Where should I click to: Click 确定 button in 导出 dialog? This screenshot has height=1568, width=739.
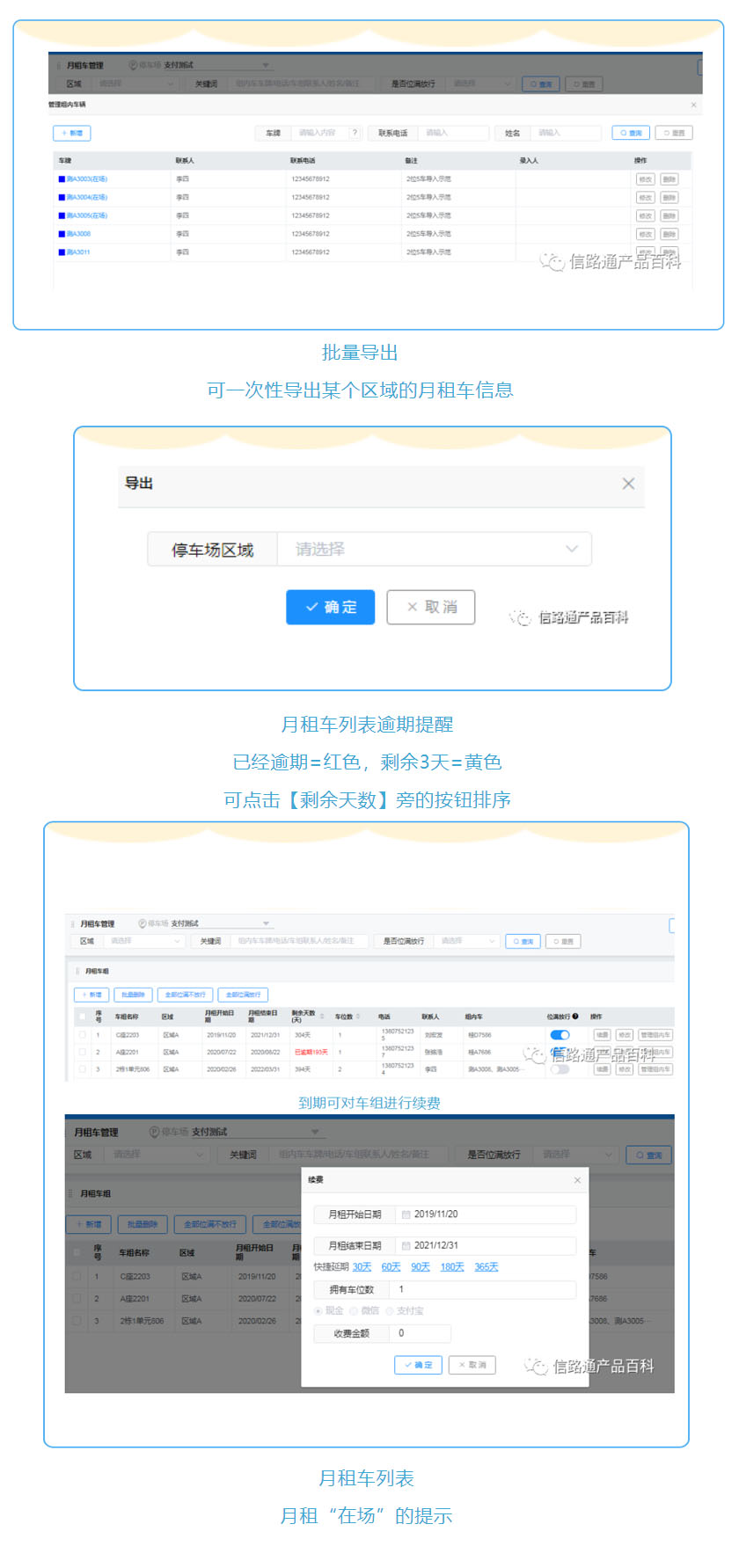[x=331, y=607]
